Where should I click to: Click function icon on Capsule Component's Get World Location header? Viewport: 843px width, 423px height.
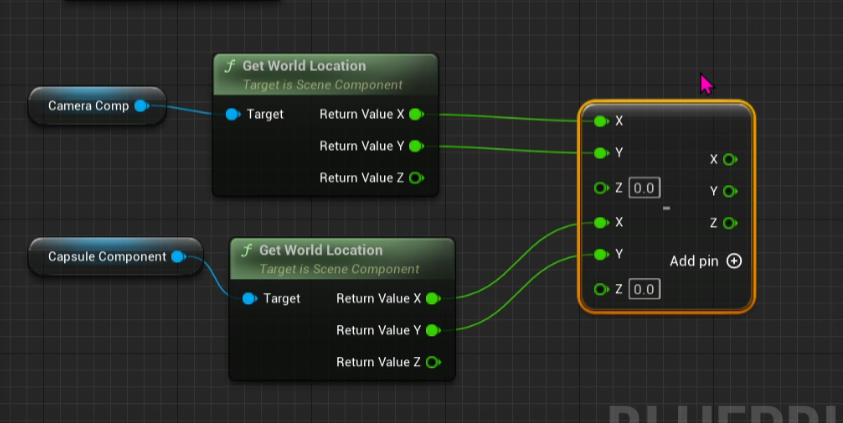coord(247,250)
